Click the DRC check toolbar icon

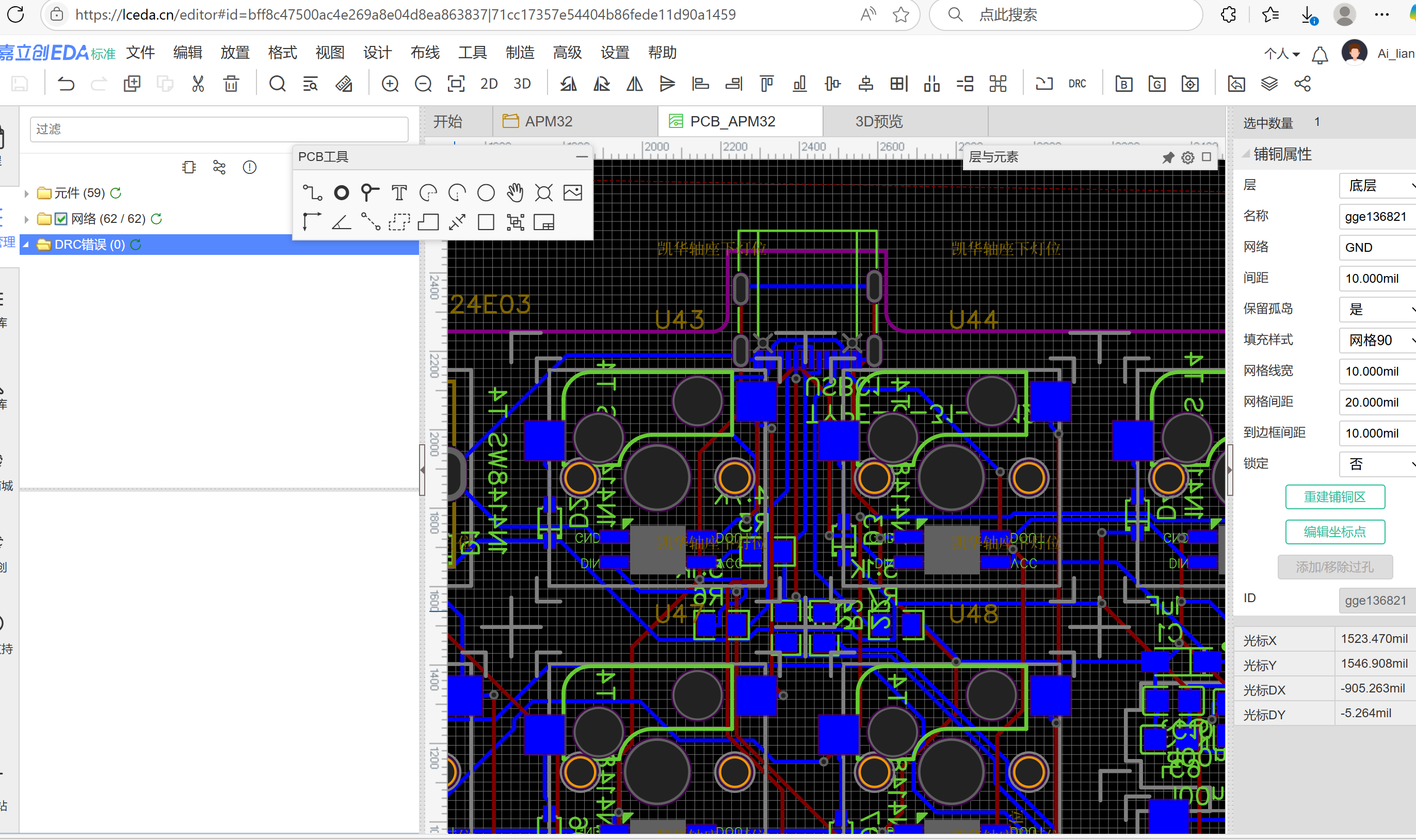[x=1077, y=84]
